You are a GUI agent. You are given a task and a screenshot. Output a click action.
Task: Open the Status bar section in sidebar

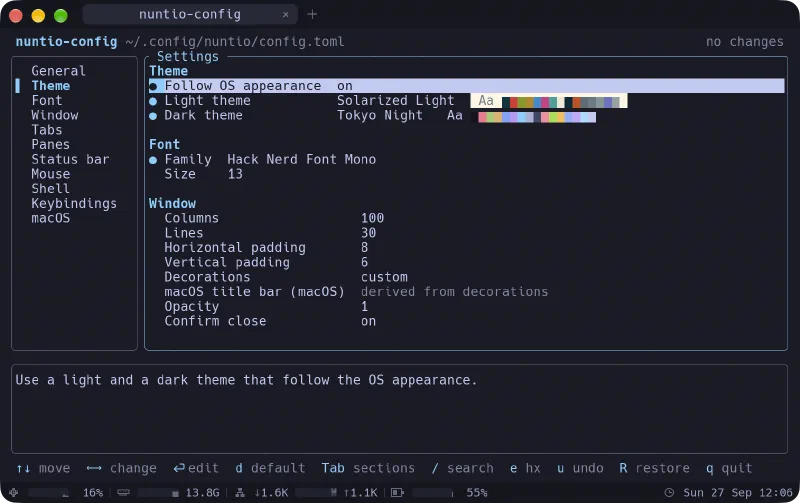[x=70, y=159]
